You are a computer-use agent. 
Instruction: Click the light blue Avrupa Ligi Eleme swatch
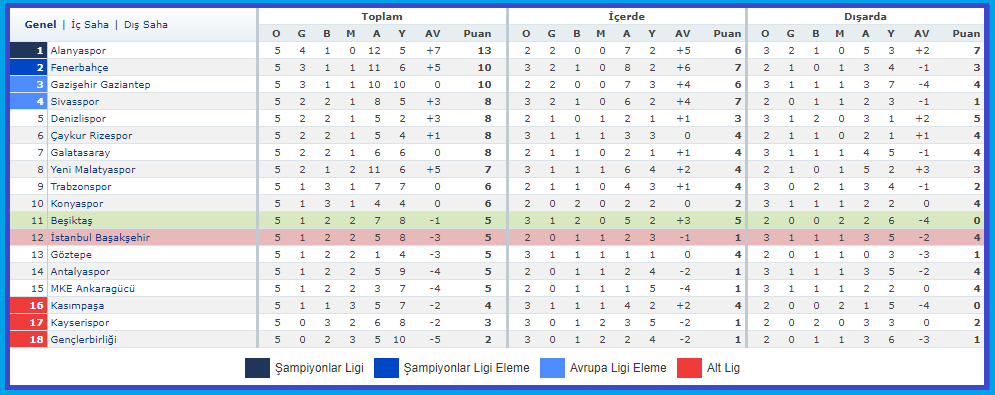coord(552,368)
